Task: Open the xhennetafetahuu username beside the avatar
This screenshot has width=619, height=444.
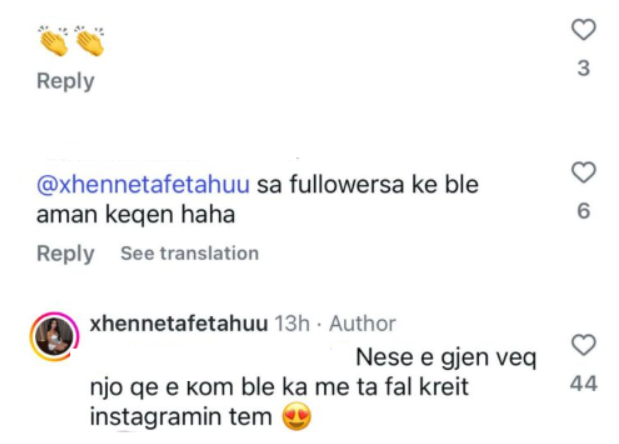Action: pyautogui.click(x=179, y=324)
